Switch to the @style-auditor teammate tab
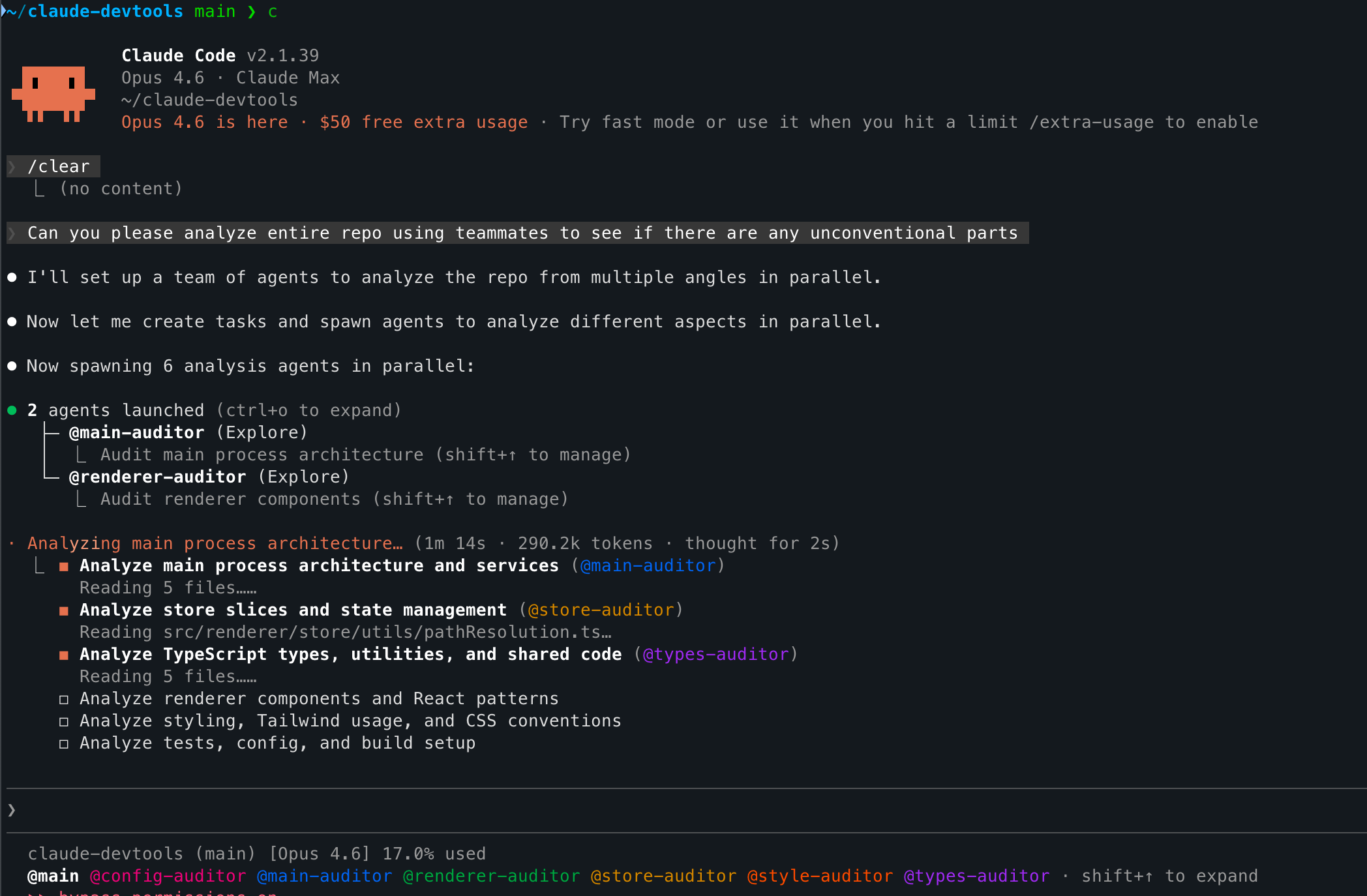 tap(820, 876)
